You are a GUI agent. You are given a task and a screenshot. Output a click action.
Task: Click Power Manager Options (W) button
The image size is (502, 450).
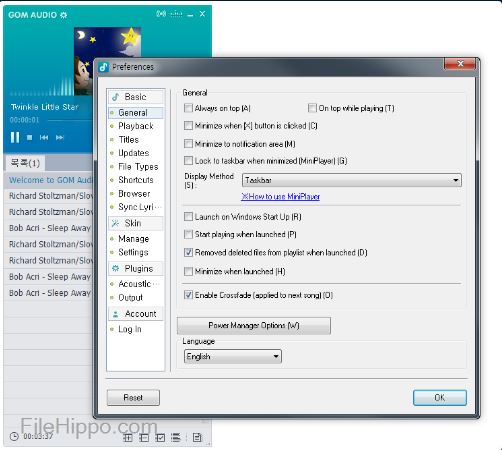click(254, 325)
